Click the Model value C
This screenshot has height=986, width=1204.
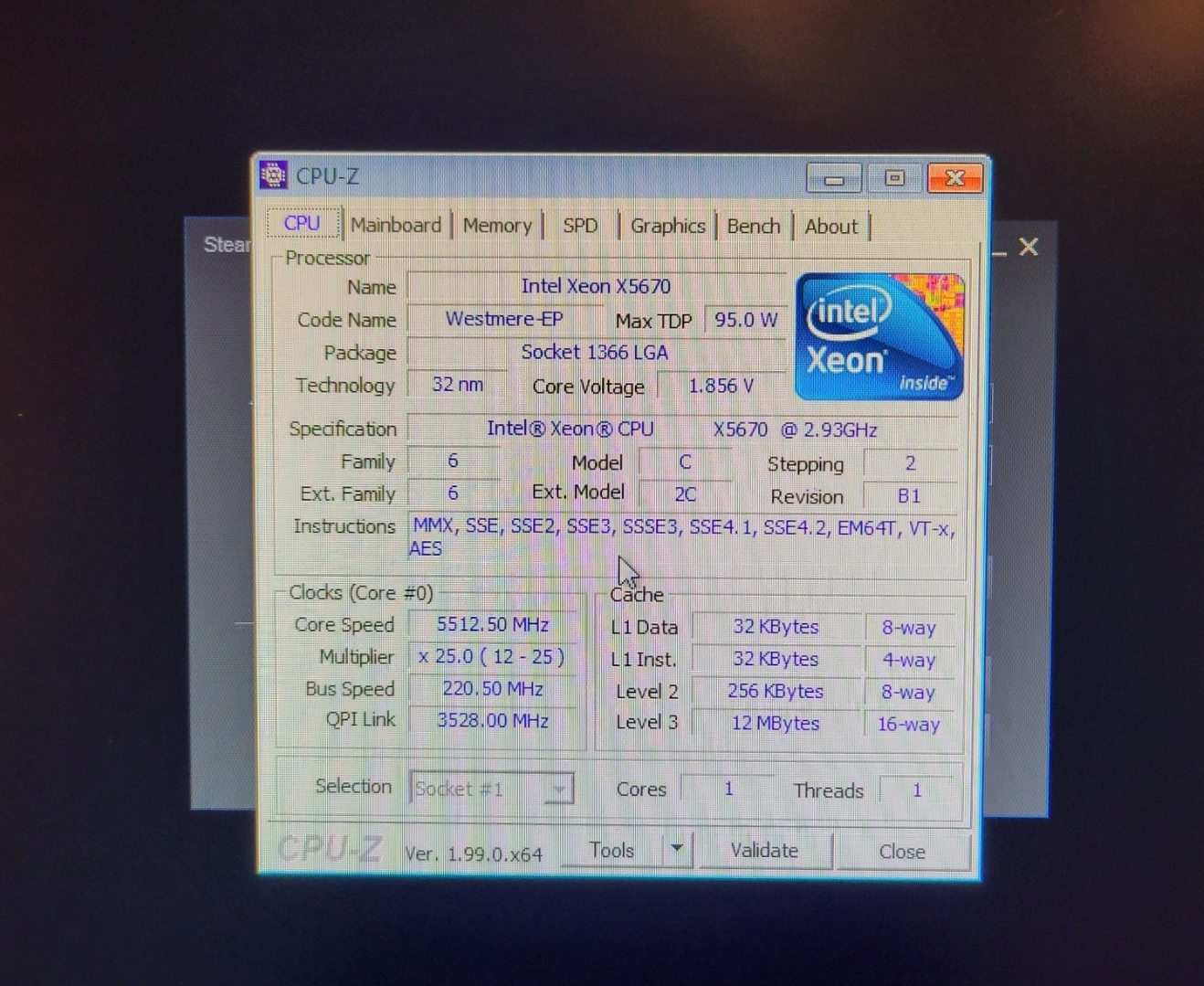point(685,462)
